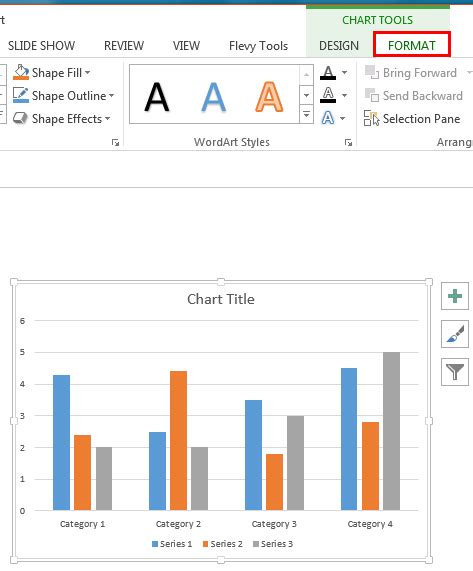Click the Selection Pane icon

(x=371, y=119)
